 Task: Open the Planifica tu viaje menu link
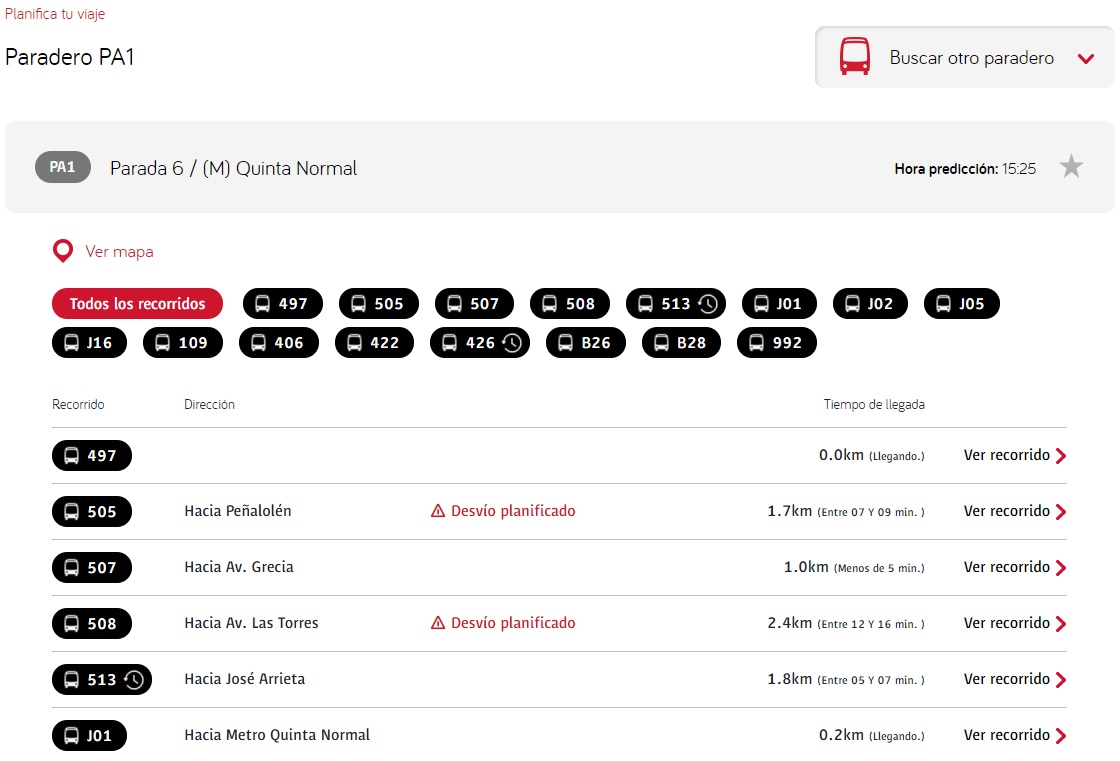pos(55,14)
